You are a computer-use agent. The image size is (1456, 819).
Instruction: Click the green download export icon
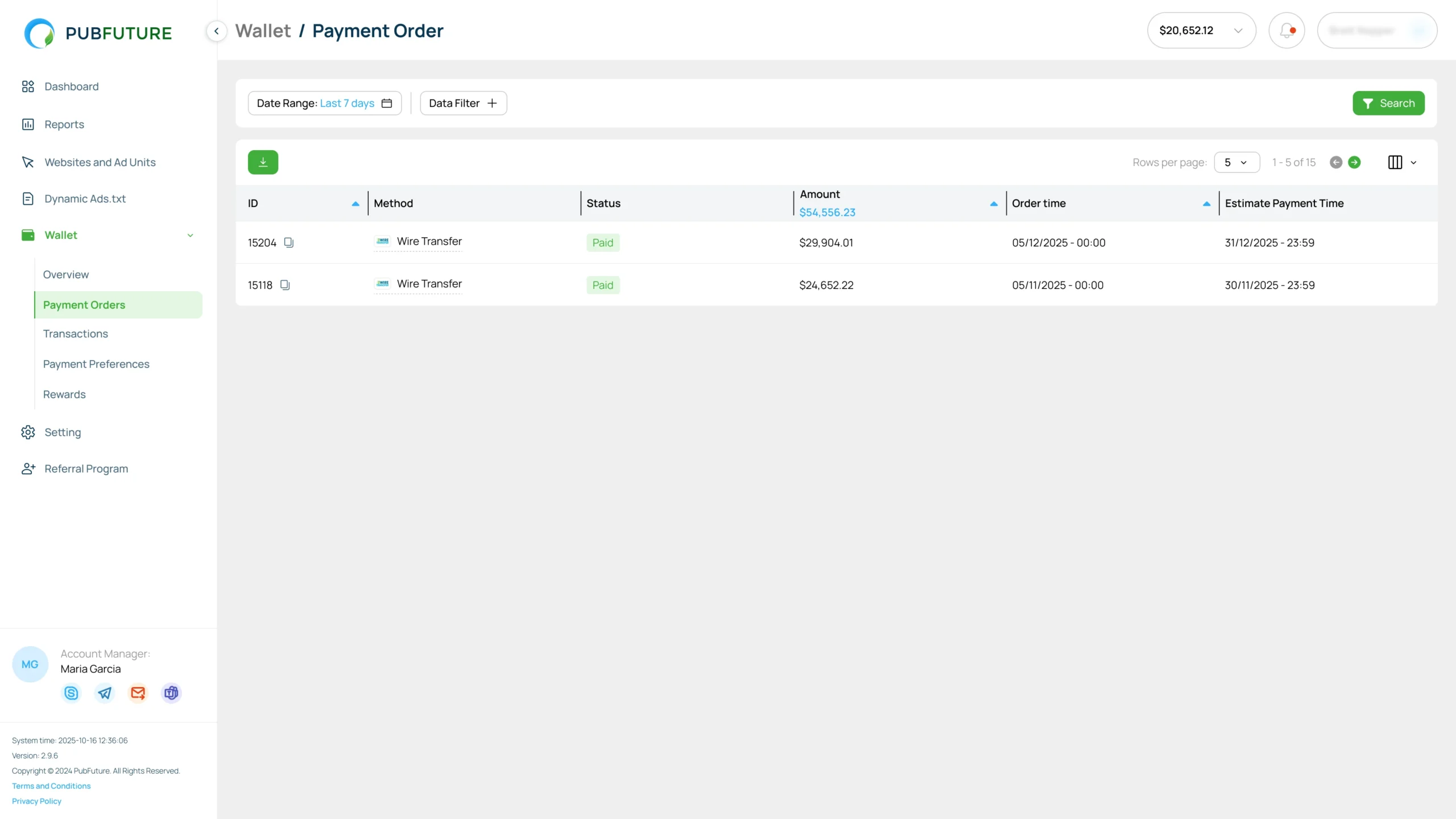pyautogui.click(x=263, y=162)
